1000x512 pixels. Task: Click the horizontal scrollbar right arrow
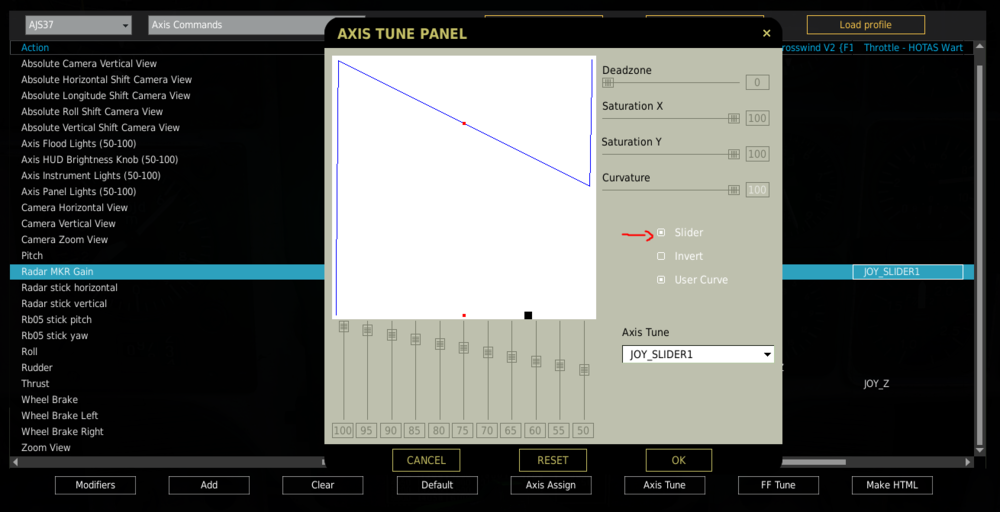pos(969,462)
